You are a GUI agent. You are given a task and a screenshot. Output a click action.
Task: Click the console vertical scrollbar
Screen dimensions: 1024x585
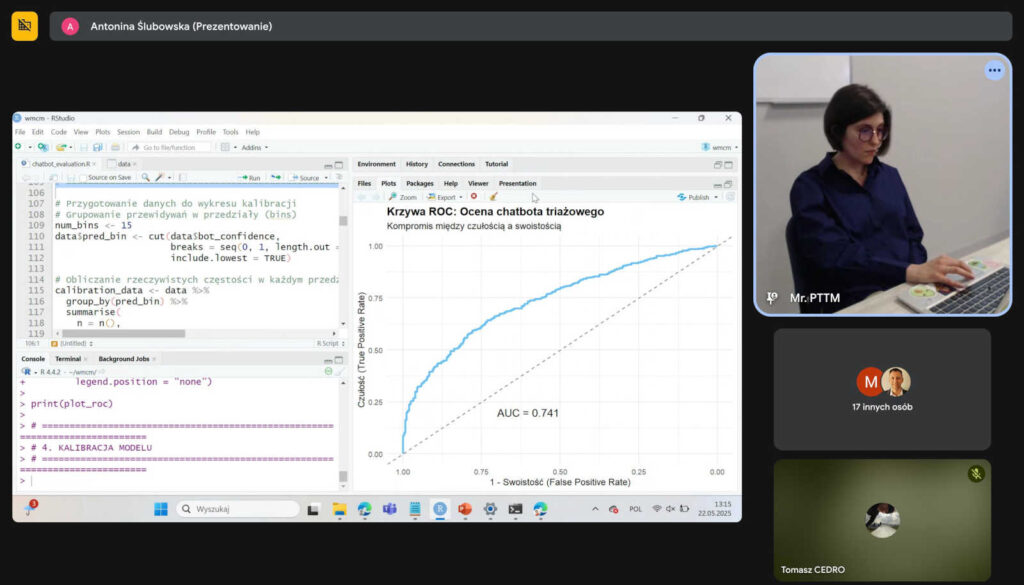(x=344, y=477)
